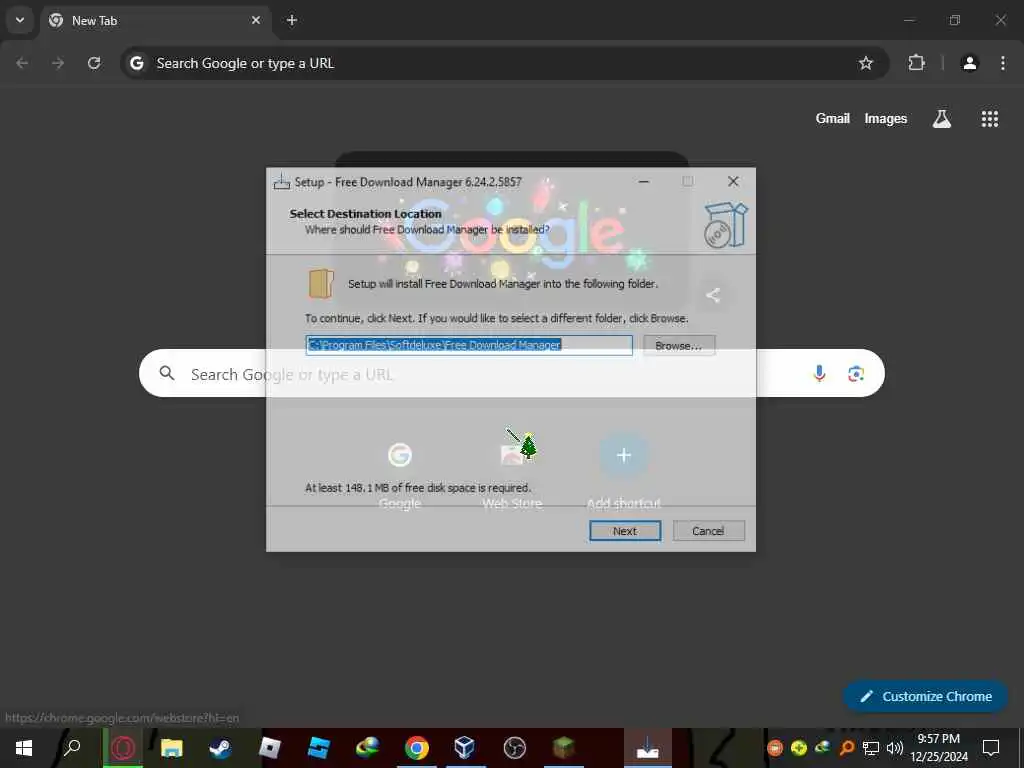The height and width of the screenshot is (768, 1024).
Task: Open the Gmail link
Action: (x=833, y=118)
